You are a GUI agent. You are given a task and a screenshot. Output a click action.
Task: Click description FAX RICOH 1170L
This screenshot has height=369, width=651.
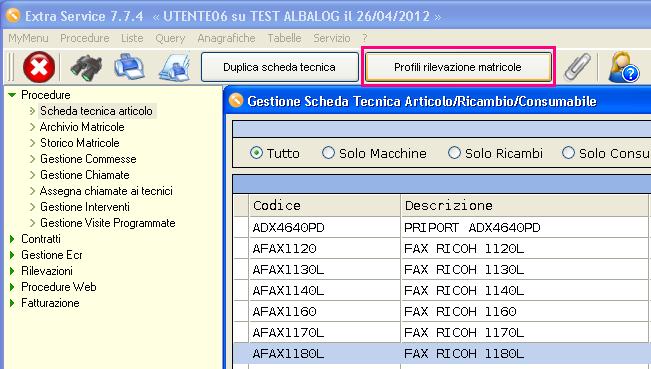(524, 332)
